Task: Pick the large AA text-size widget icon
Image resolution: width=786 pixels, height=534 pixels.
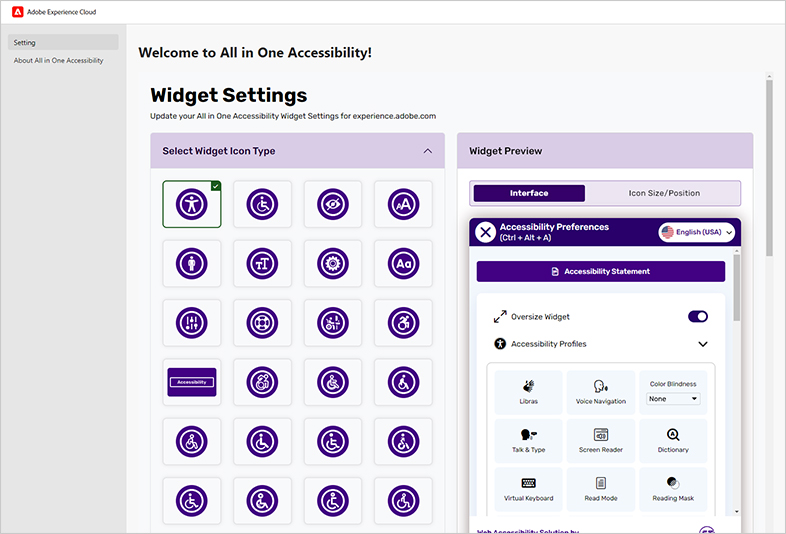Action: [x=404, y=204]
